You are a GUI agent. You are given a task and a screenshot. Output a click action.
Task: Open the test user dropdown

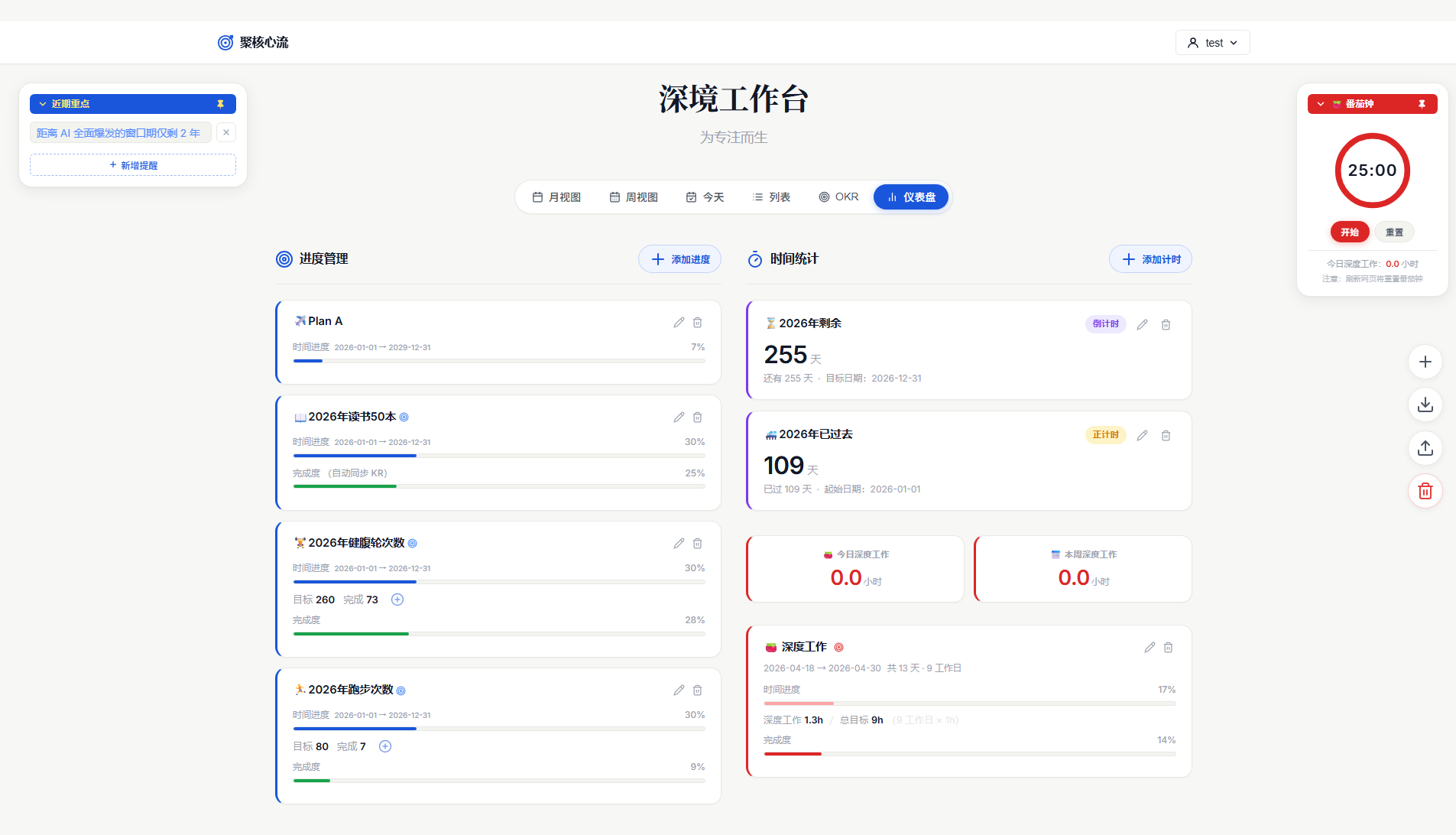coord(1212,43)
